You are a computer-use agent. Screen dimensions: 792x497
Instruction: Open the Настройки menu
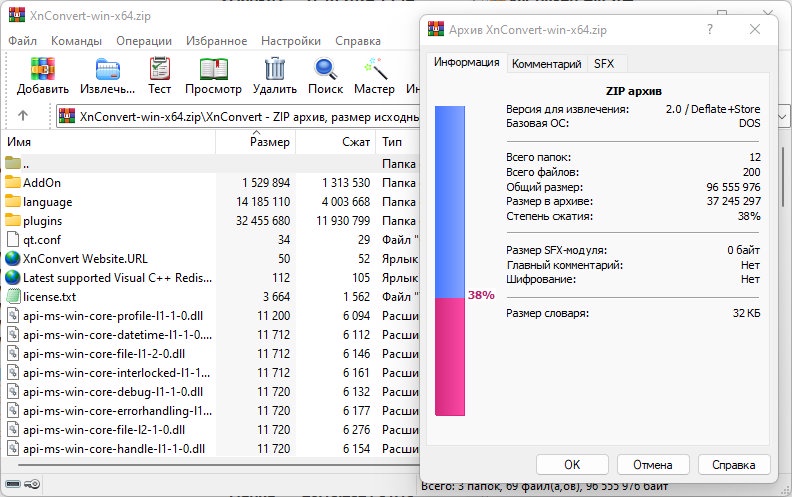pos(290,41)
